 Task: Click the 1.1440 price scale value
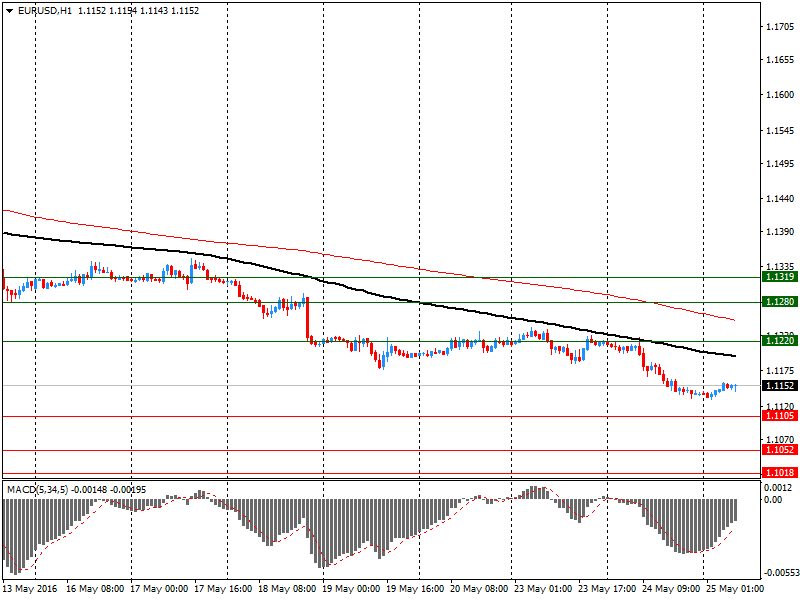point(780,198)
